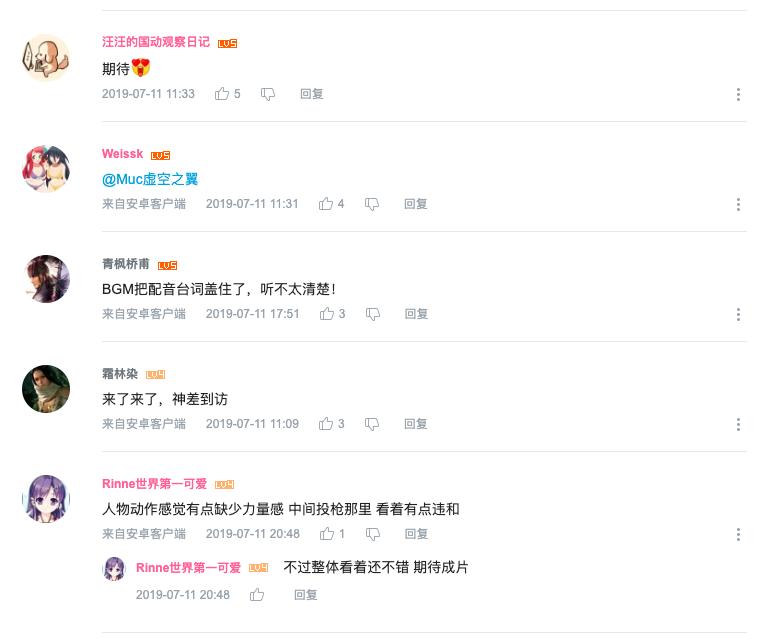This screenshot has width=760, height=639.
Task: Like the sub-reply "不过整体看着还不错"
Action: click(x=257, y=594)
